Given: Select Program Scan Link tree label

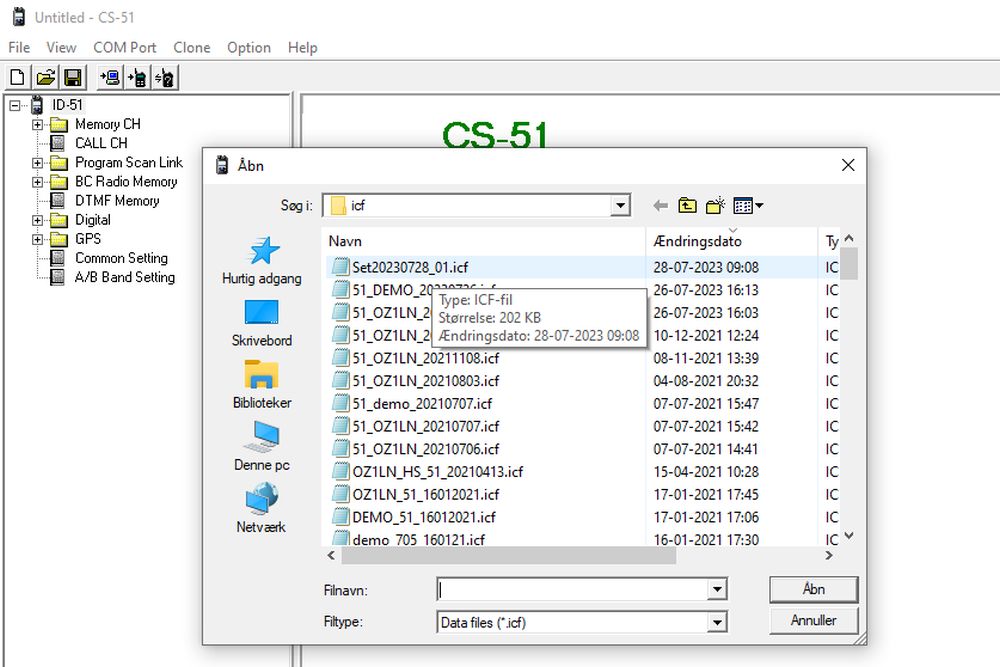Looking at the screenshot, I should click(x=129, y=163).
